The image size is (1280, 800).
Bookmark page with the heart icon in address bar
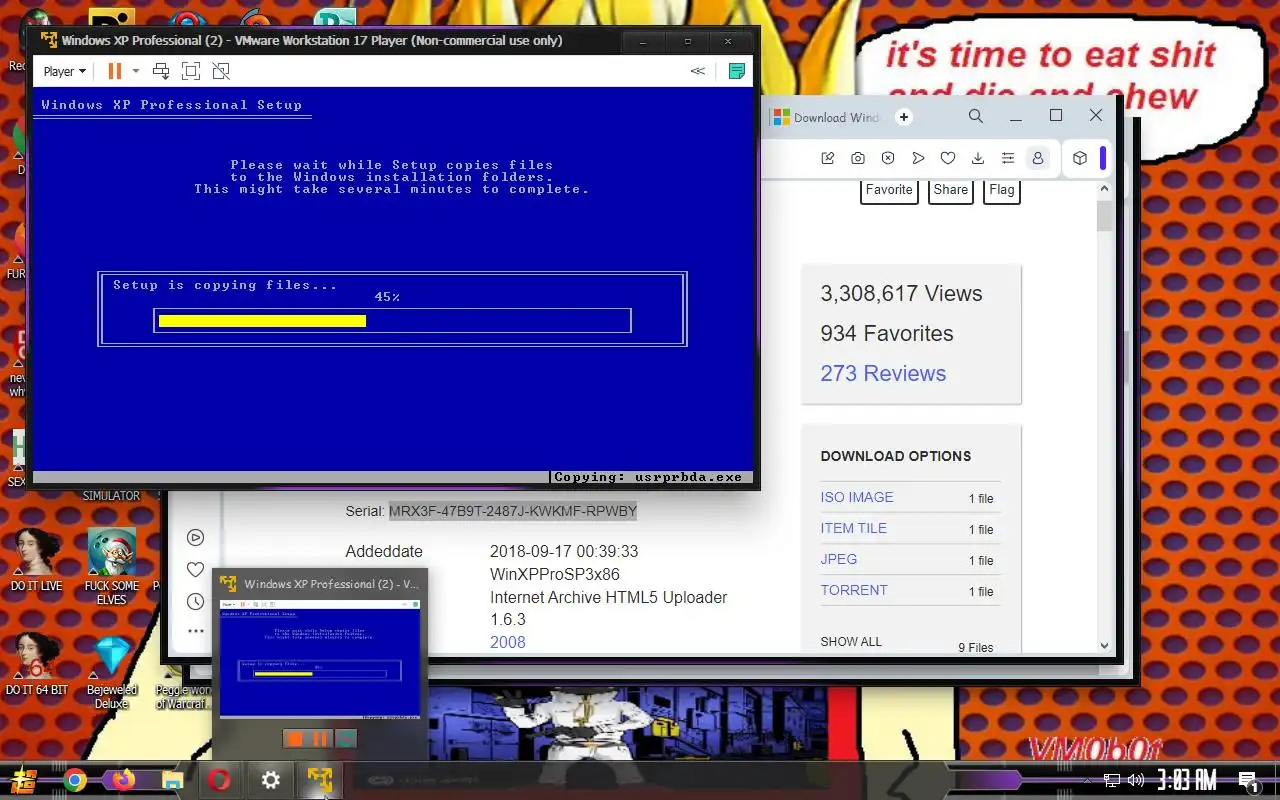948,158
